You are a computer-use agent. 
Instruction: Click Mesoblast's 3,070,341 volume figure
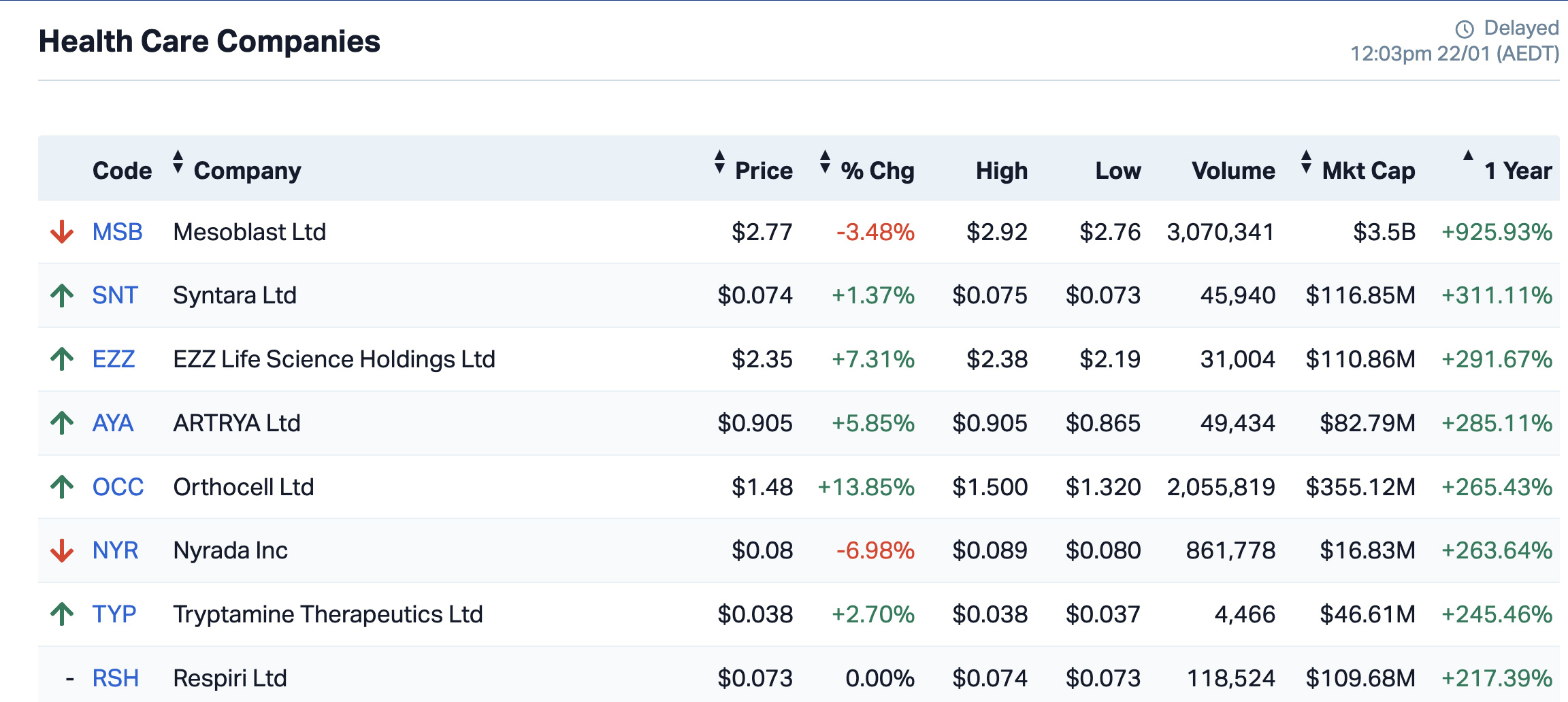point(1221,232)
